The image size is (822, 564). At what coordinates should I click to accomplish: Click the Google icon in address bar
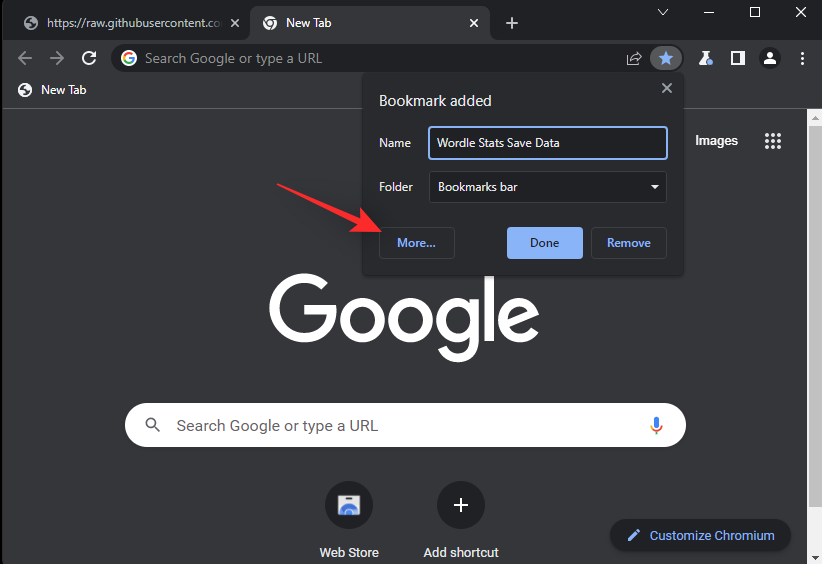[x=129, y=58]
